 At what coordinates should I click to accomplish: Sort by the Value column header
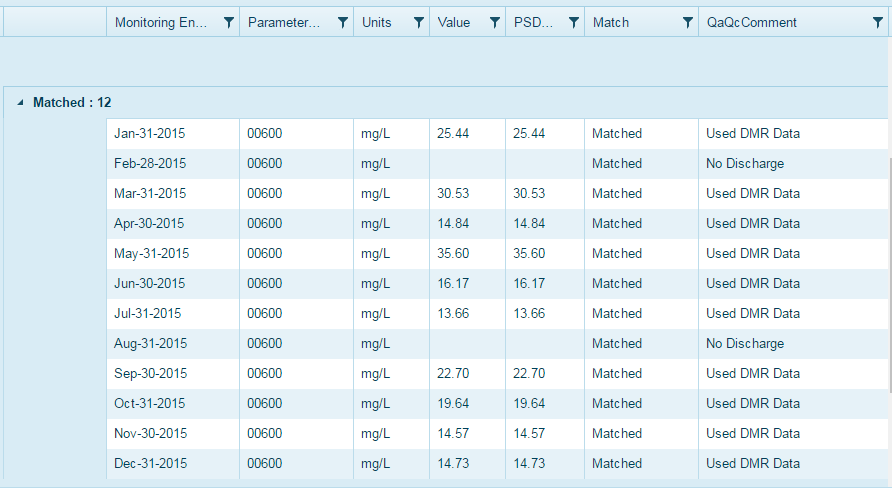[x=454, y=22]
